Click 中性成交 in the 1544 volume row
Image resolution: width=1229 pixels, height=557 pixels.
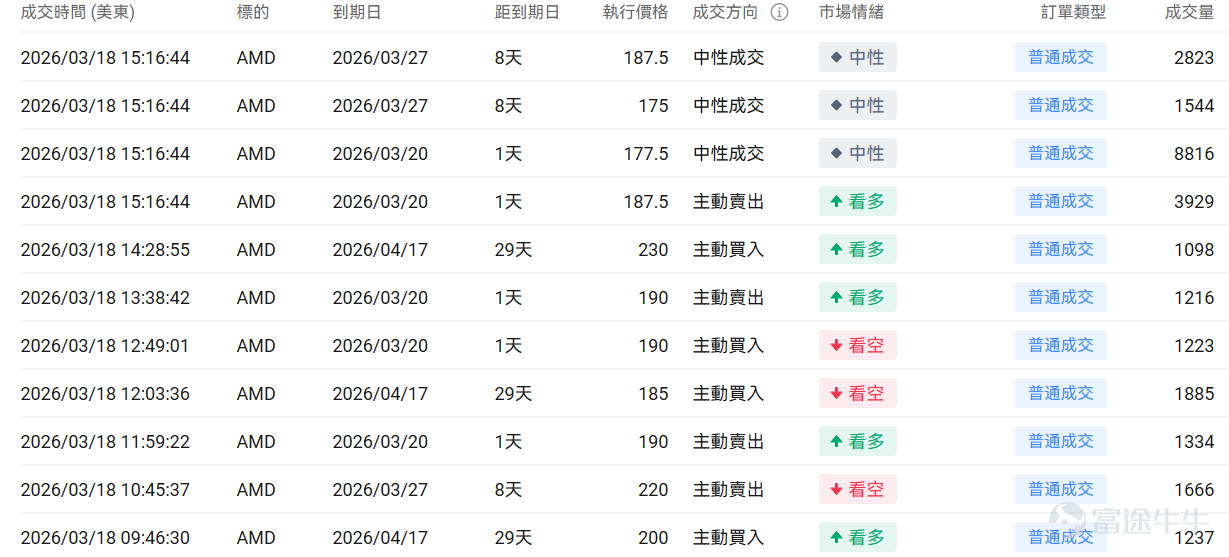tap(729, 106)
